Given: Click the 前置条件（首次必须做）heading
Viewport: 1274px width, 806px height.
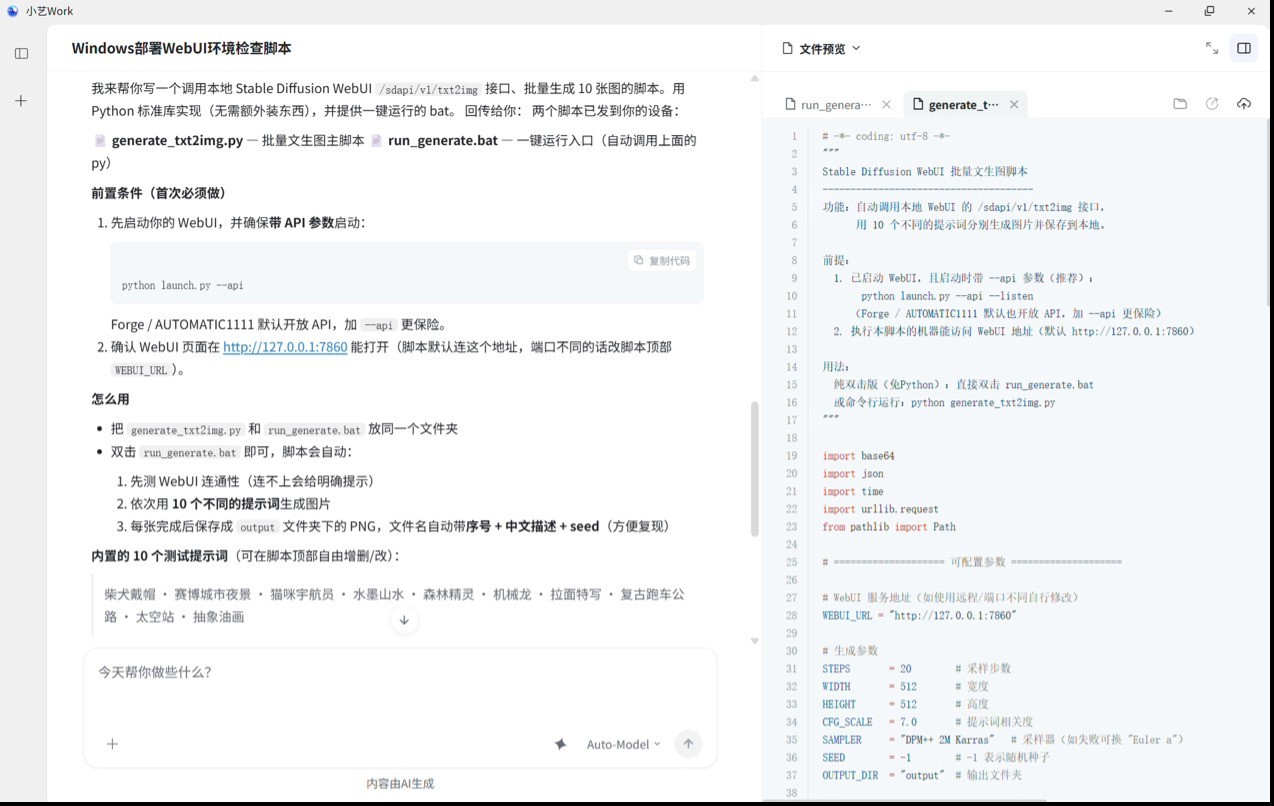Looking at the screenshot, I should pyautogui.click(x=159, y=192).
